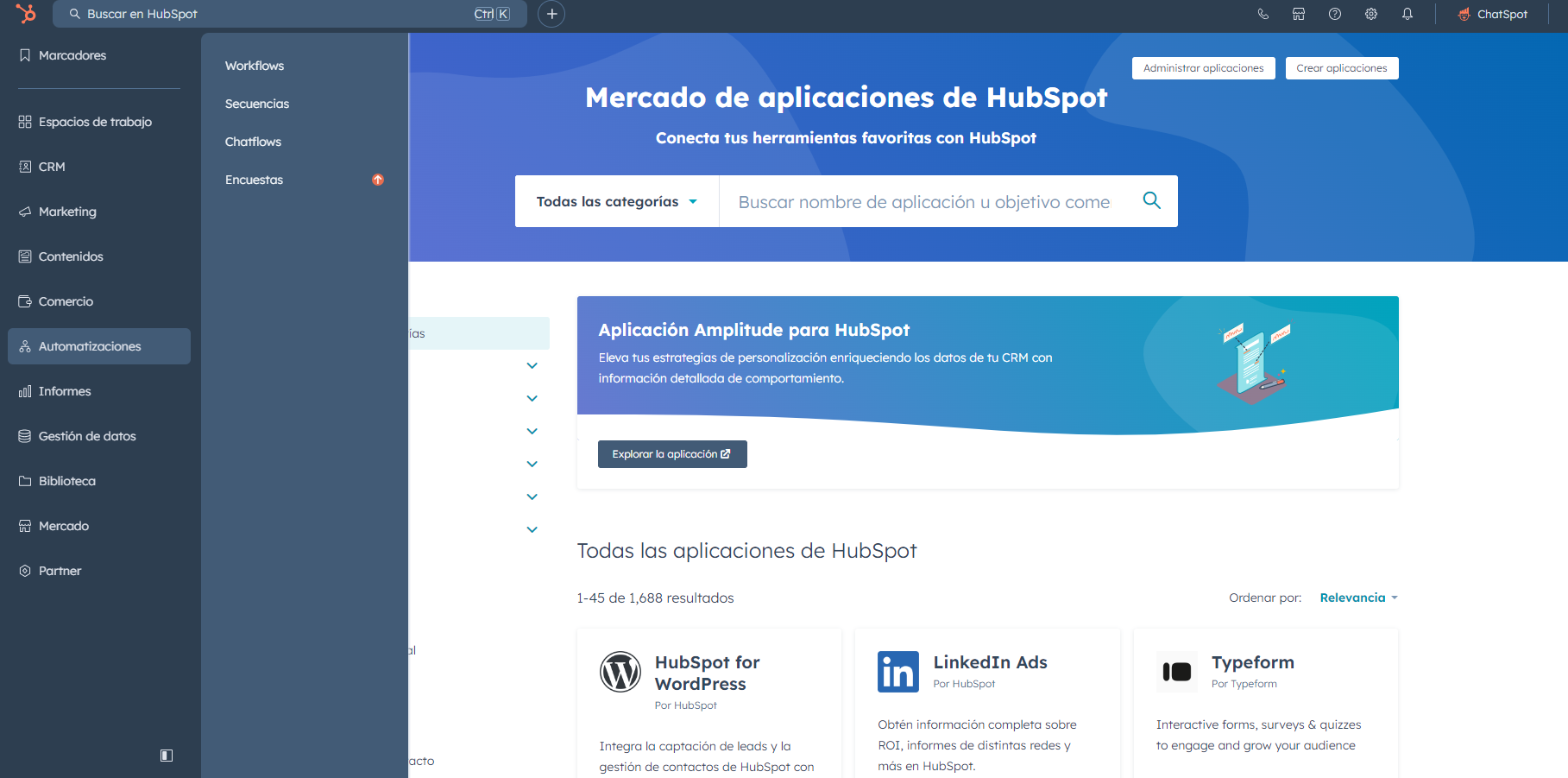Viewport: 1568px width, 778px height.
Task: Expand the fifth category filter chevron
Action: pos(532,497)
